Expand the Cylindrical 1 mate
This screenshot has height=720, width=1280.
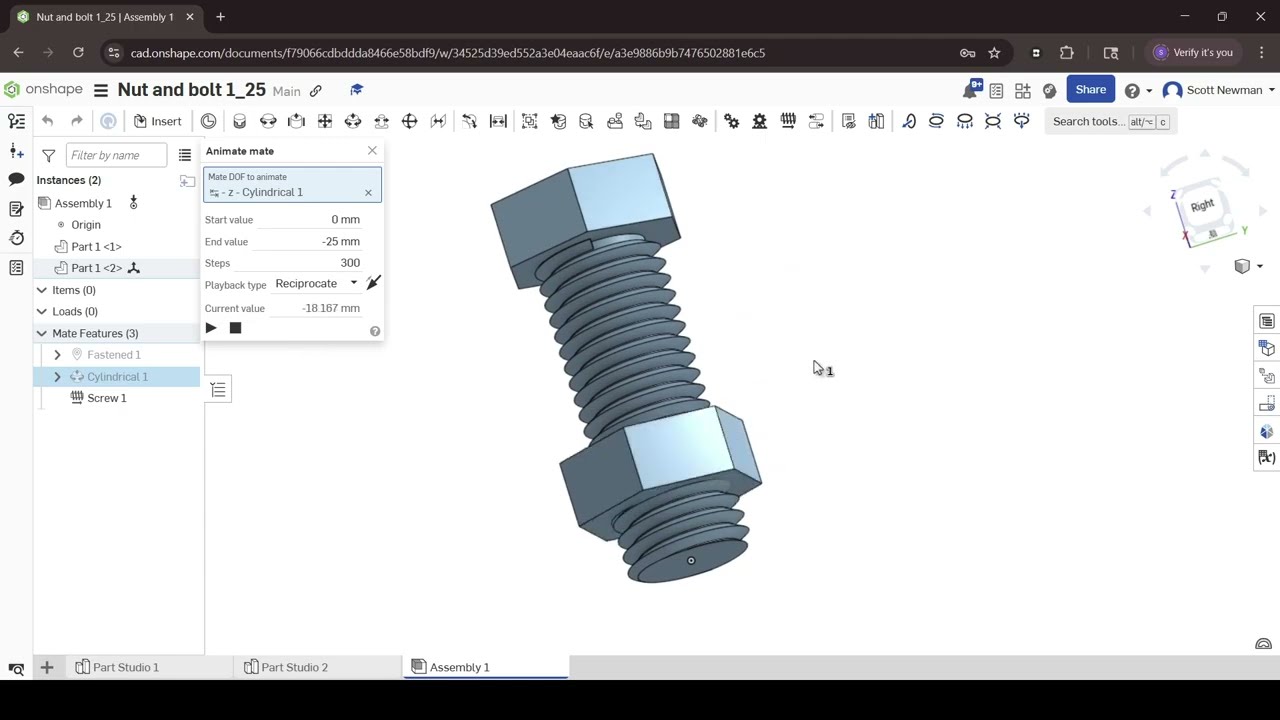tap(57, 377)
